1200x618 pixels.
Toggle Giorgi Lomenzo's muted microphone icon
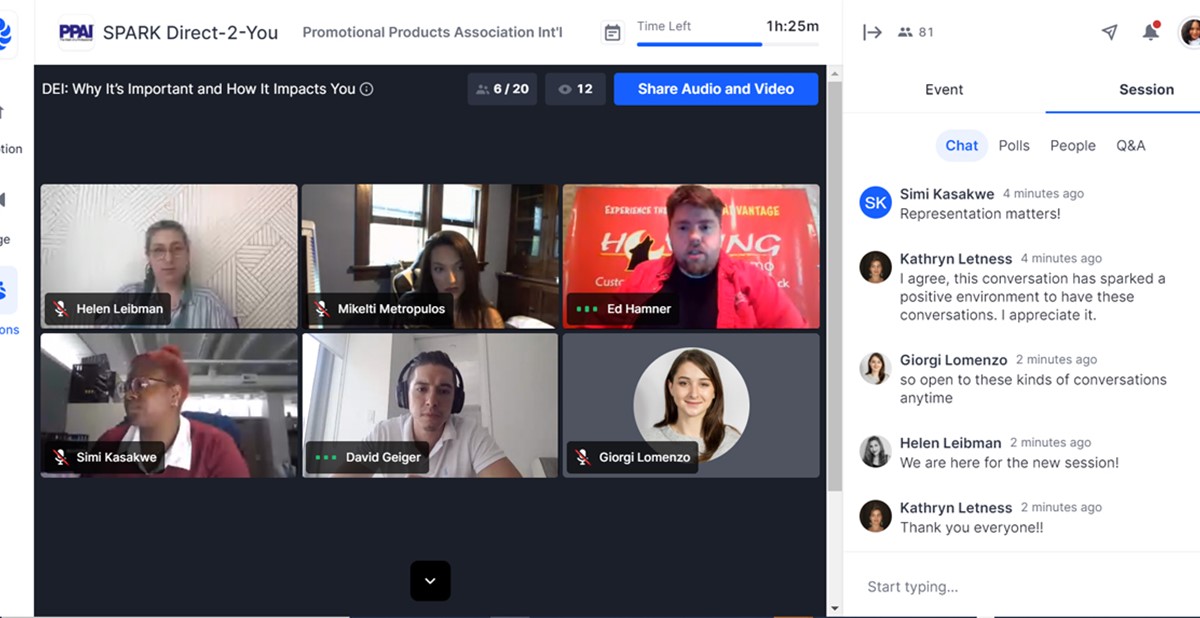tap(583, 457)
